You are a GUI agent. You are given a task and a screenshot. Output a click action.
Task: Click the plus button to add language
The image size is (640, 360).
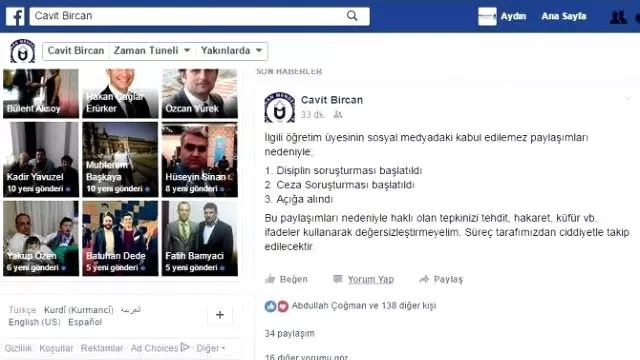click(x=220, y=315)
